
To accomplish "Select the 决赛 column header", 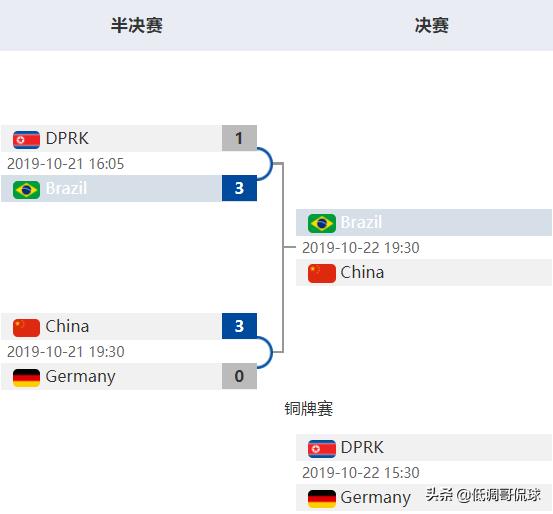I will click(431, 25).
